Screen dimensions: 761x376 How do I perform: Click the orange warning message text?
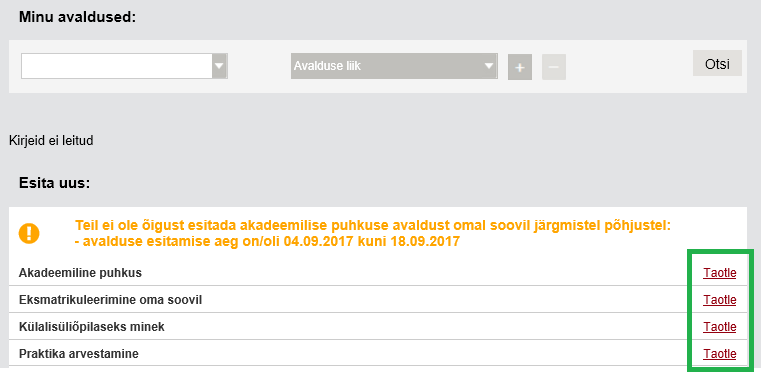point(373,233)
